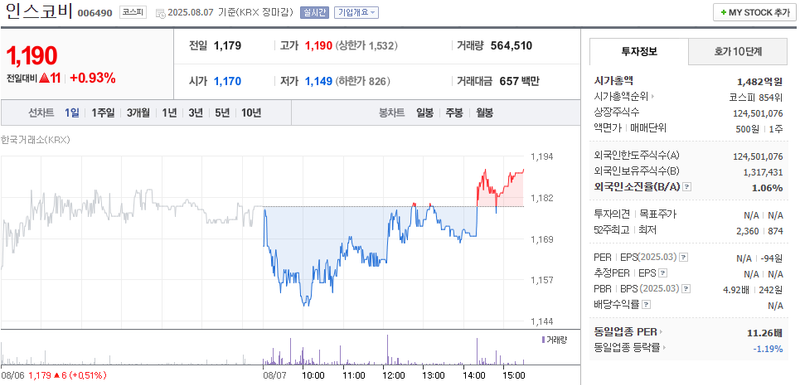Click the 동일업종 등락률 value -1.19%
This screenshot has height=385, width=800.
(x=768, y=349)
